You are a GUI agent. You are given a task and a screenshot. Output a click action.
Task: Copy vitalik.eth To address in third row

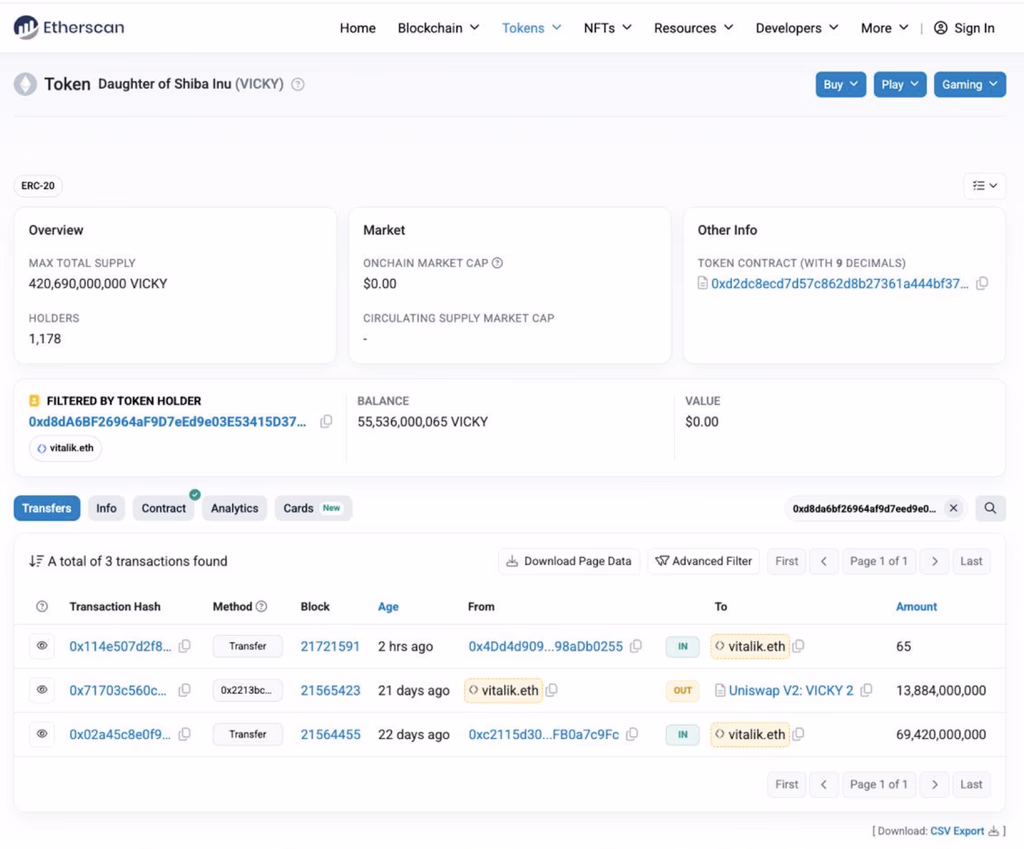798,734
